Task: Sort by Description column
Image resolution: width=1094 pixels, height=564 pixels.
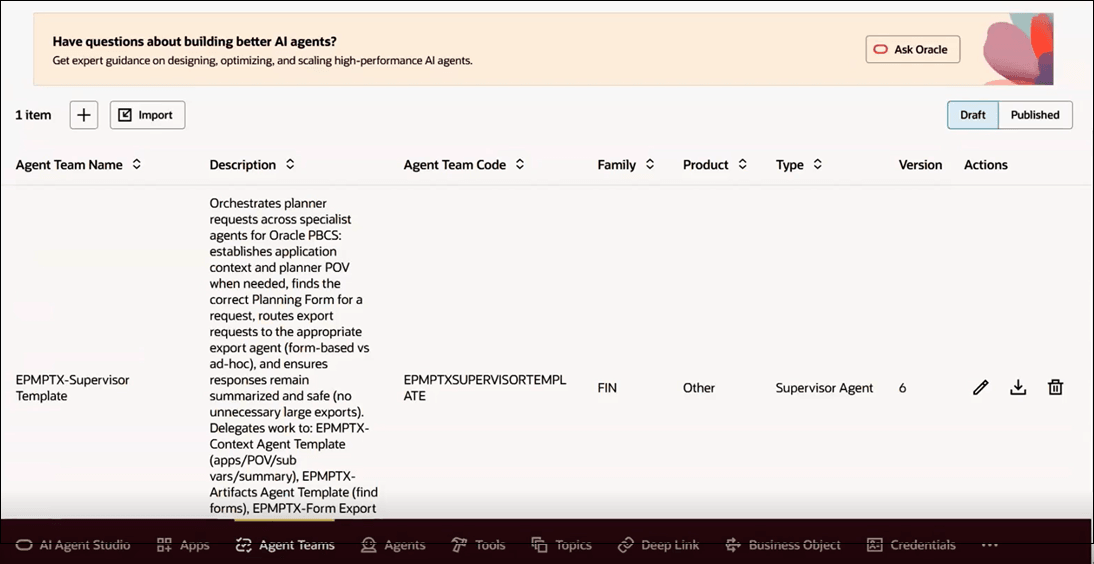Action: [x=290, y=165]
